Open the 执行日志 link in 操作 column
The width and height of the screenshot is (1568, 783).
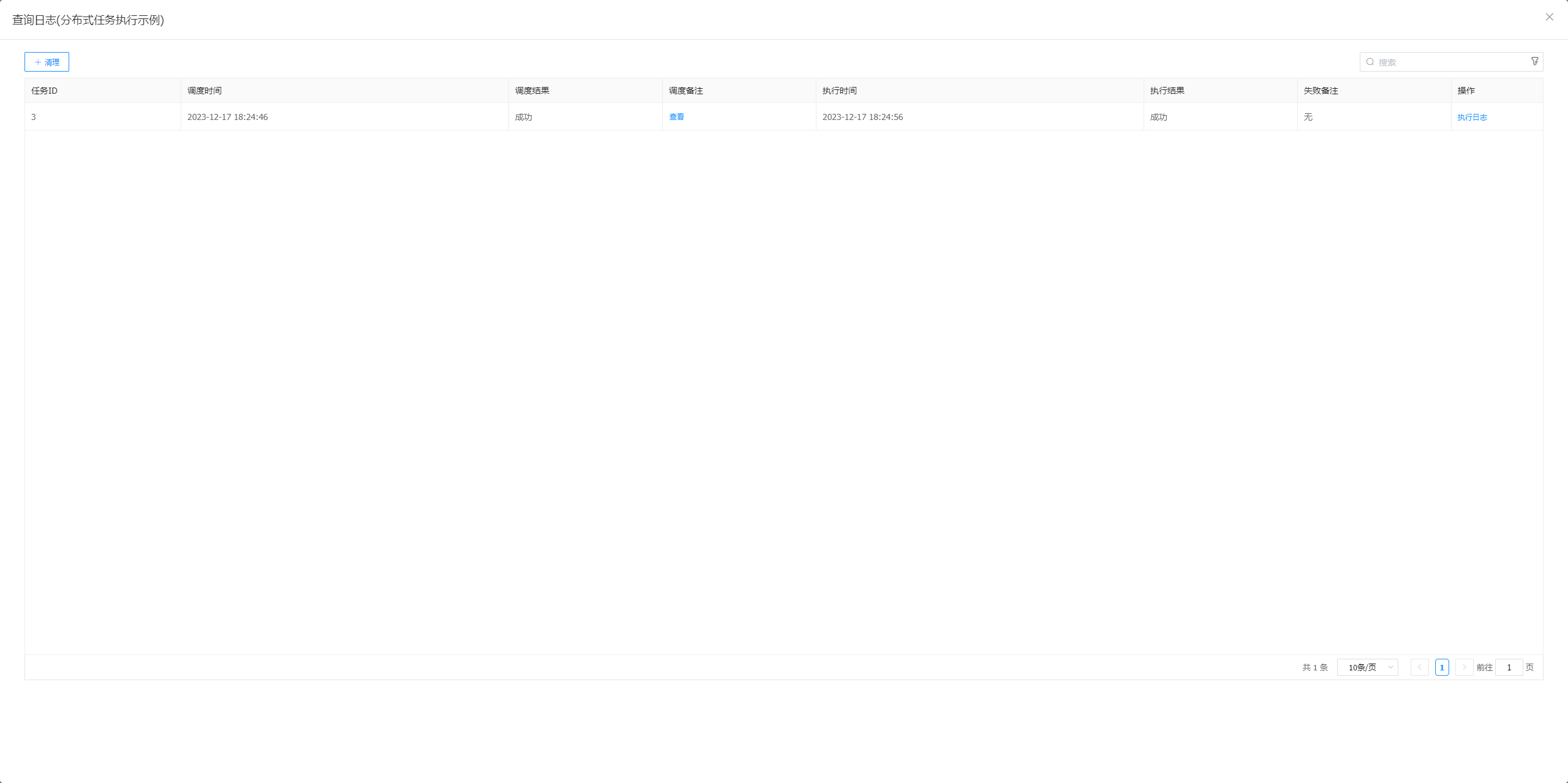1472,118
